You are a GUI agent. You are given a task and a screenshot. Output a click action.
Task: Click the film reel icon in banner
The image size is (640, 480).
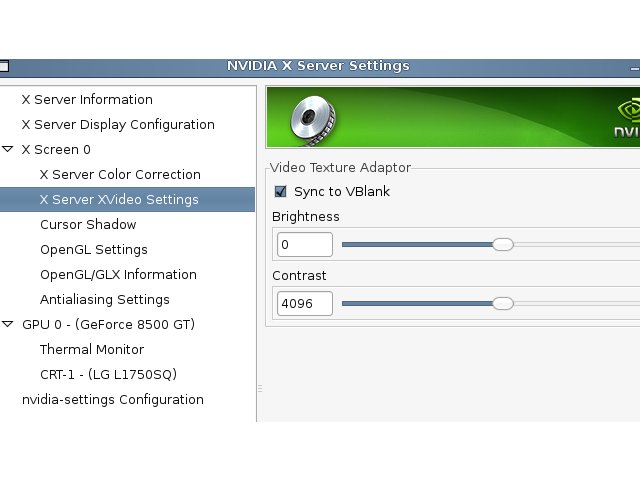(x=313, y=120)
